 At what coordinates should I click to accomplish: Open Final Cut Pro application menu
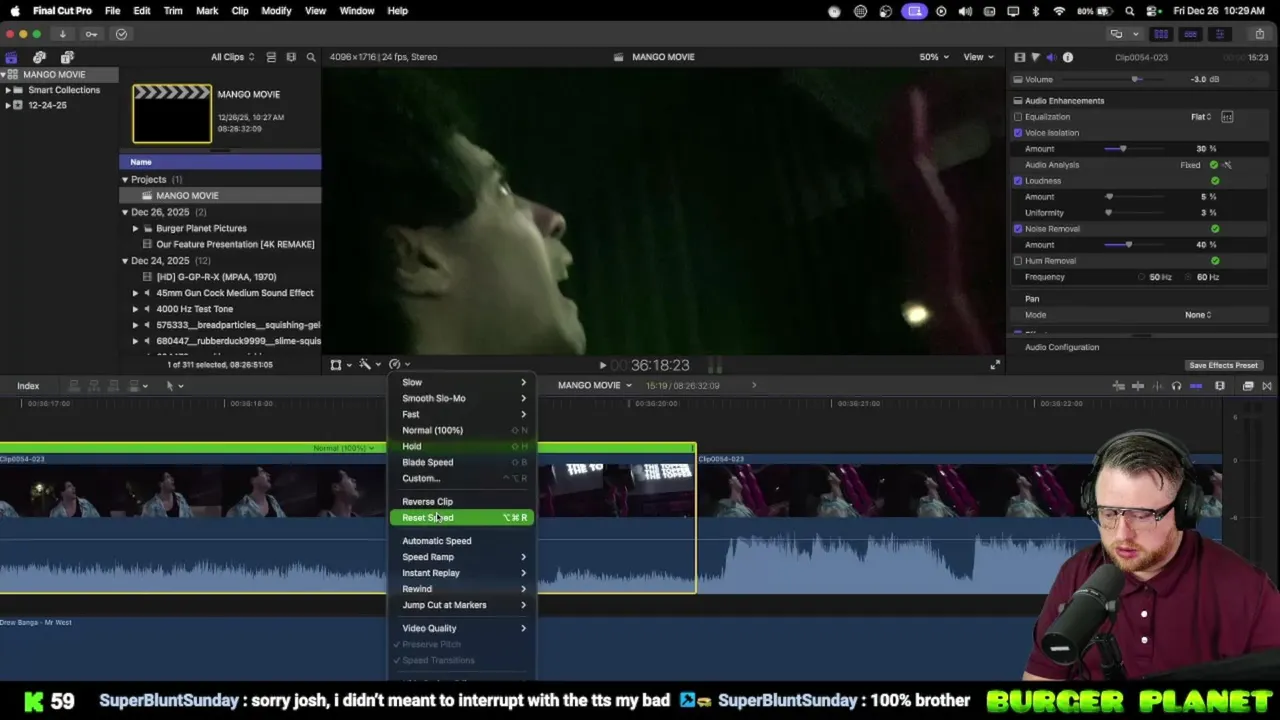(62, 11)
